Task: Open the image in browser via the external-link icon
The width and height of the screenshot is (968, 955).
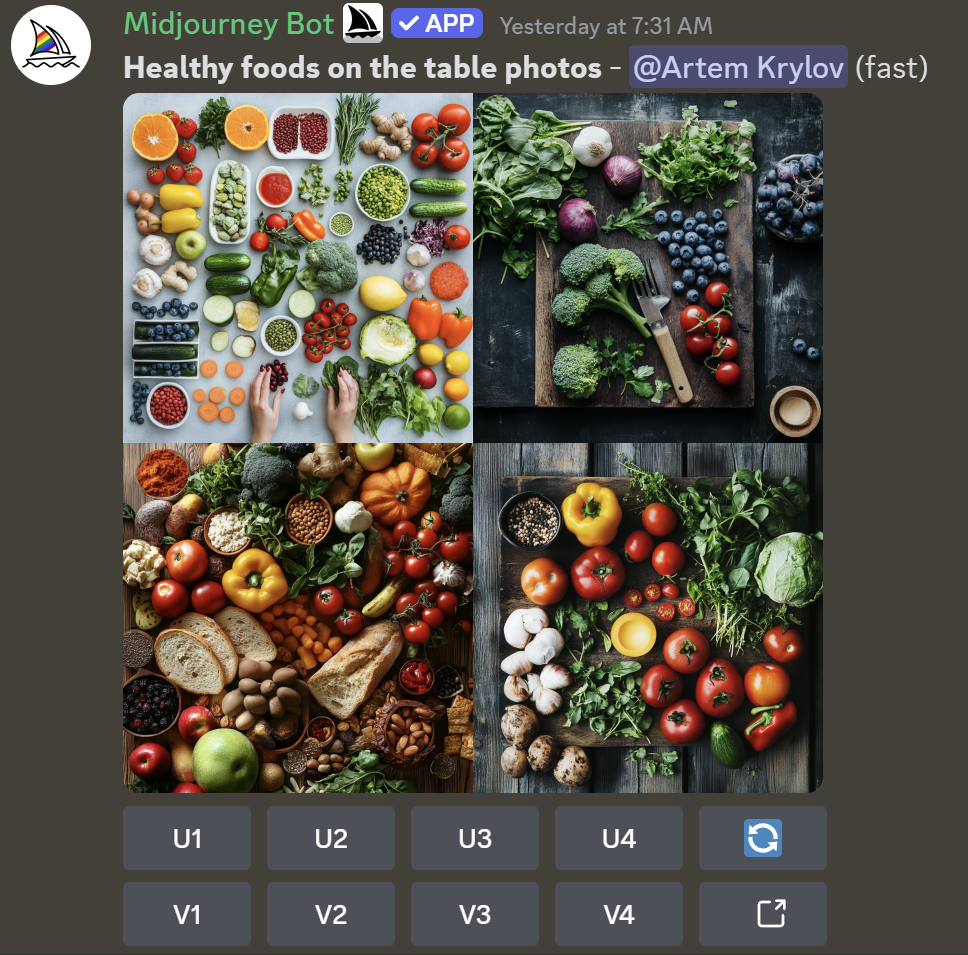Action: pos(762,914)
